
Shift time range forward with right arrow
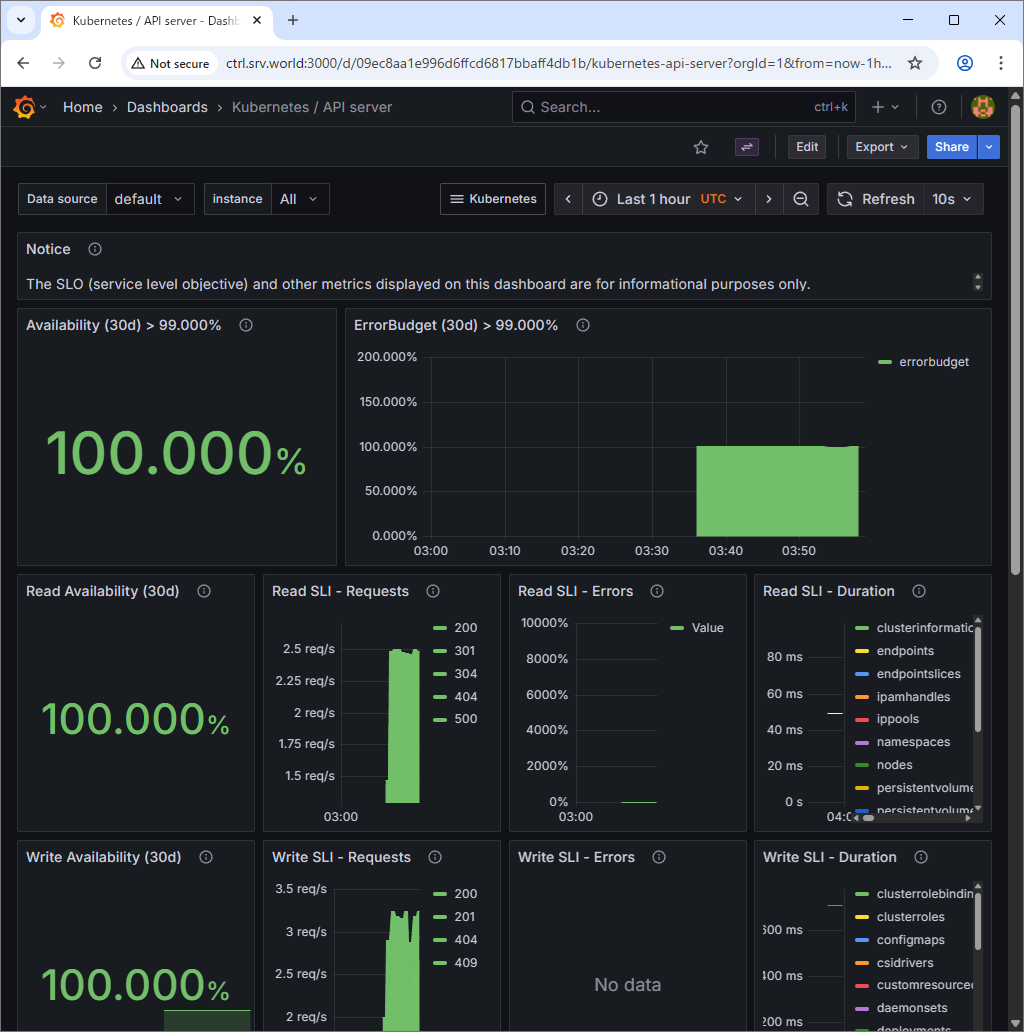point(768,199)
